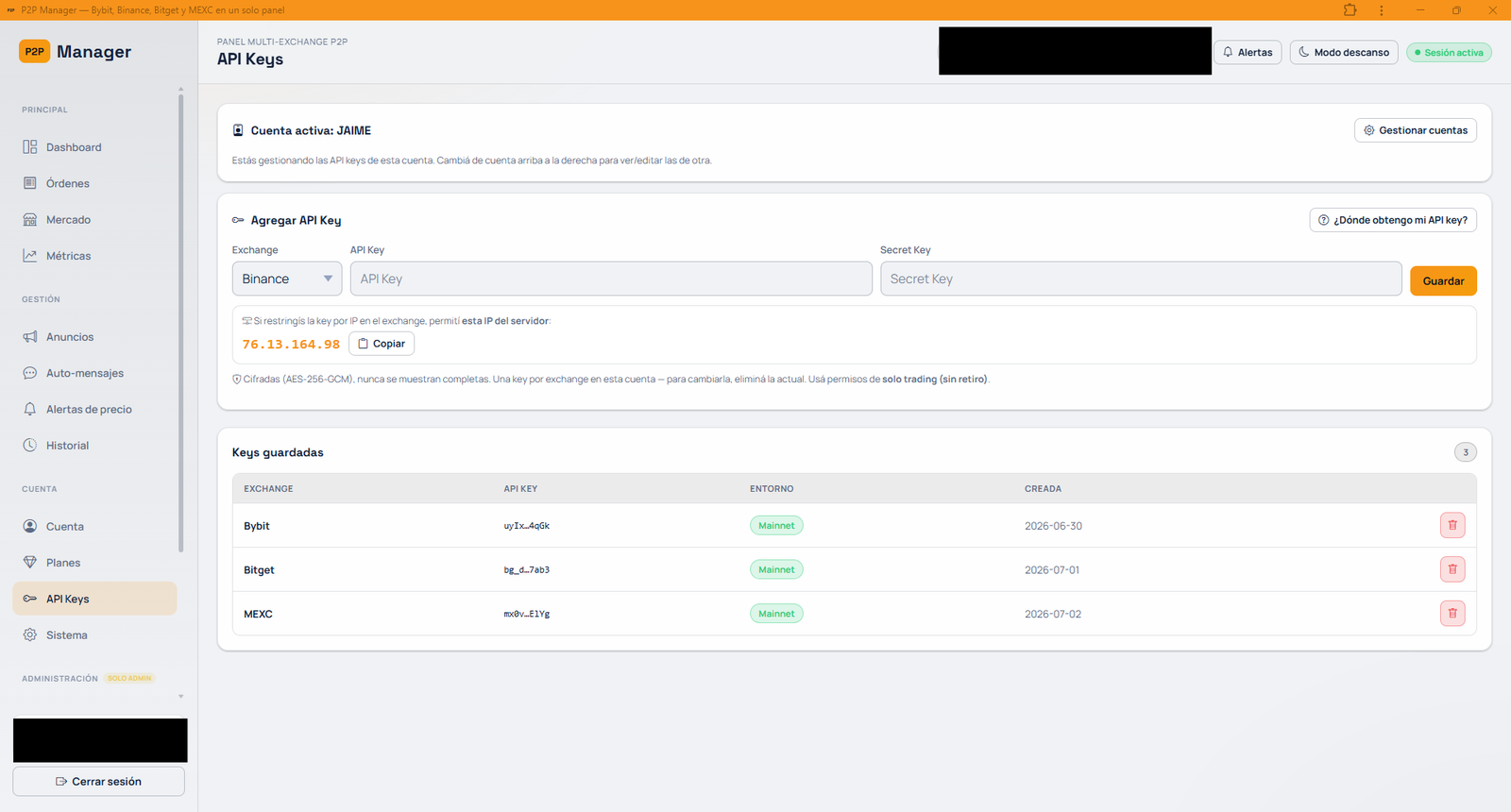
Task: Click the Bybit Mainnet badge
Action: click(776, 526)
